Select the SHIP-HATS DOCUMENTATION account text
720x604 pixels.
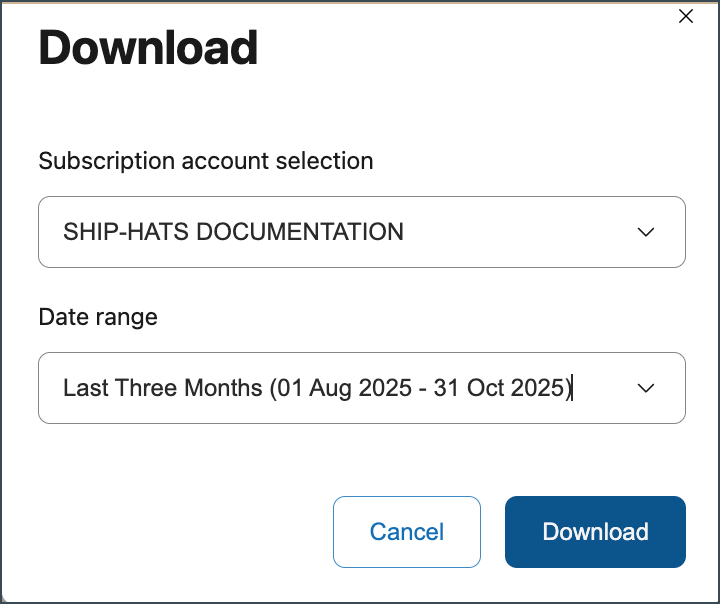pos(233,232)
